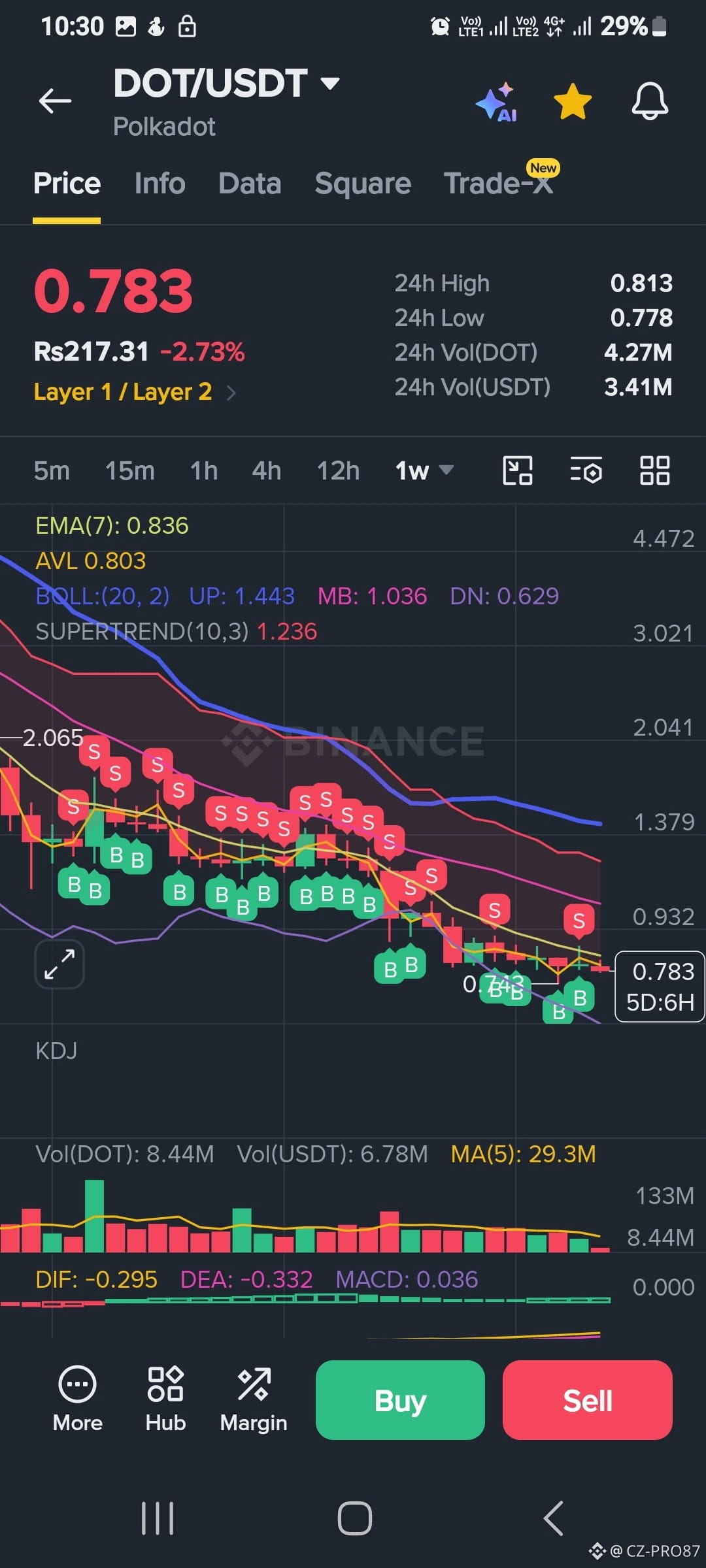Open the Trade-X tab
The height and width of the screenshot is (1568, 706).
pos(498,183)
